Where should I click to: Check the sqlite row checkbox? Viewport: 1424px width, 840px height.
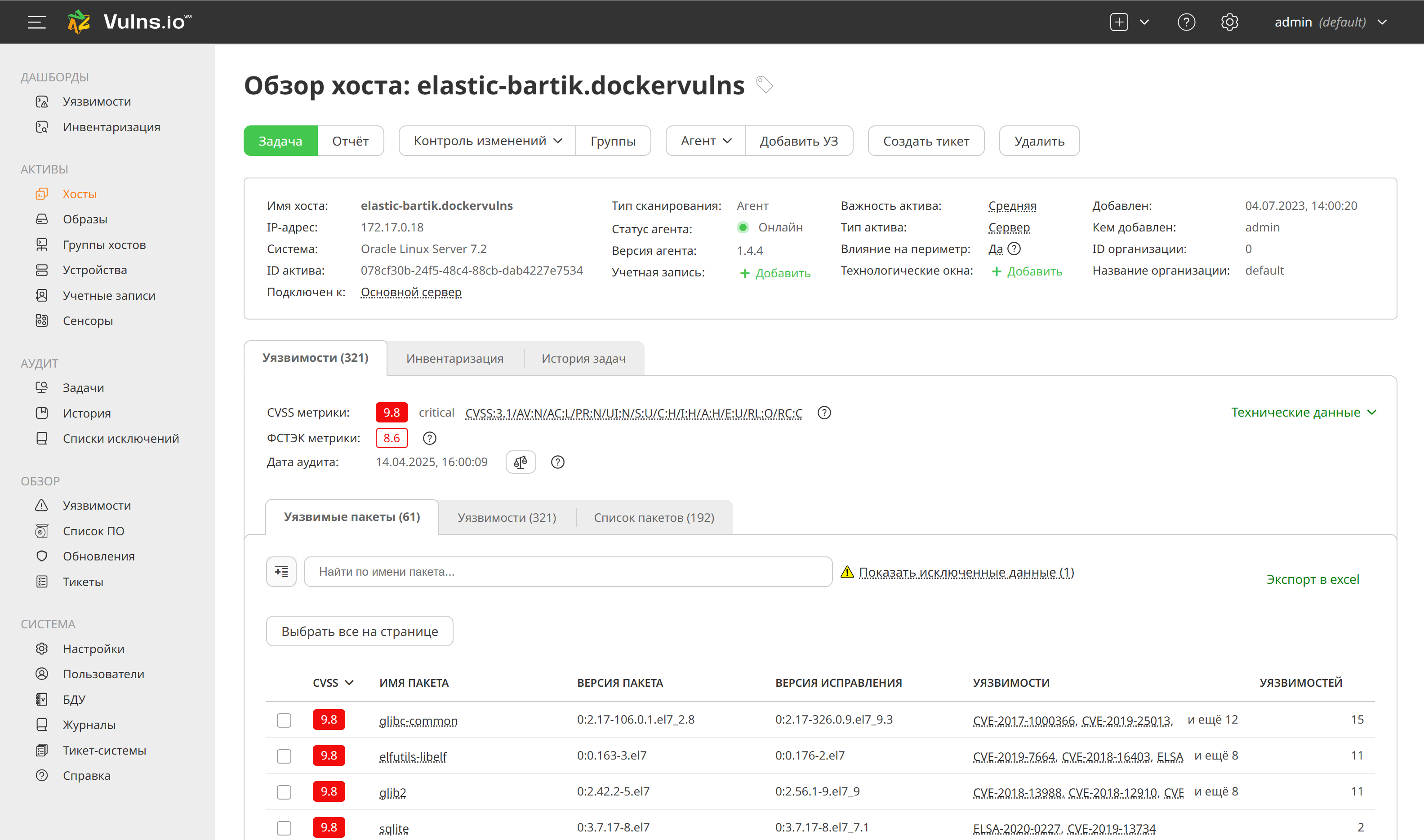tap(284, 828)
